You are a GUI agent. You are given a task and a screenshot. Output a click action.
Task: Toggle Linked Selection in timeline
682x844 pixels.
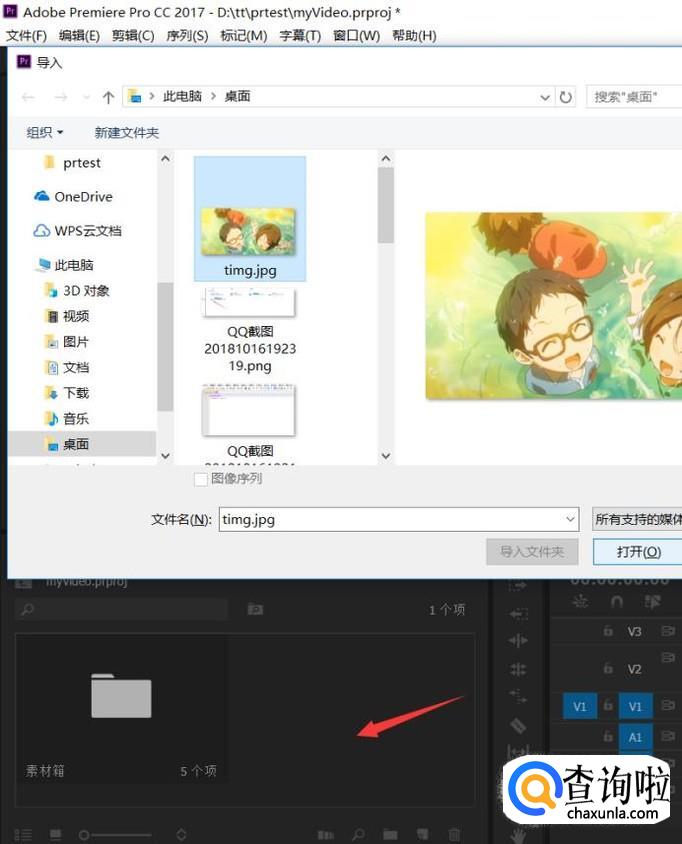pos(652,601)
